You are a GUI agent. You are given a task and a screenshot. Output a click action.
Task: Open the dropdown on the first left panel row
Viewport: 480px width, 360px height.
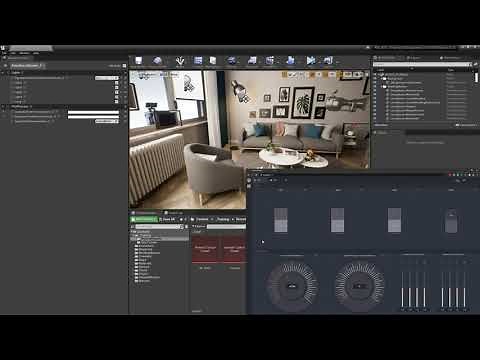107,78
